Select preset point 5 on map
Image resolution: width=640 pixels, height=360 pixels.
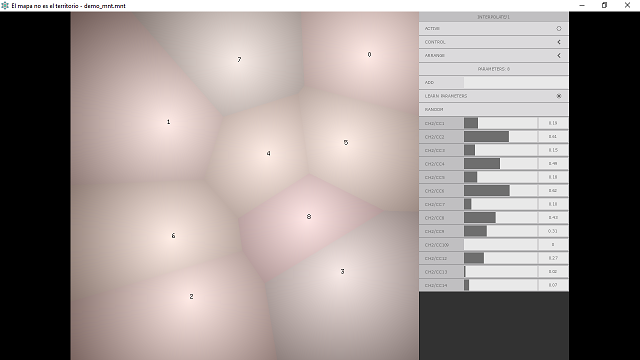tap(346, 142)
